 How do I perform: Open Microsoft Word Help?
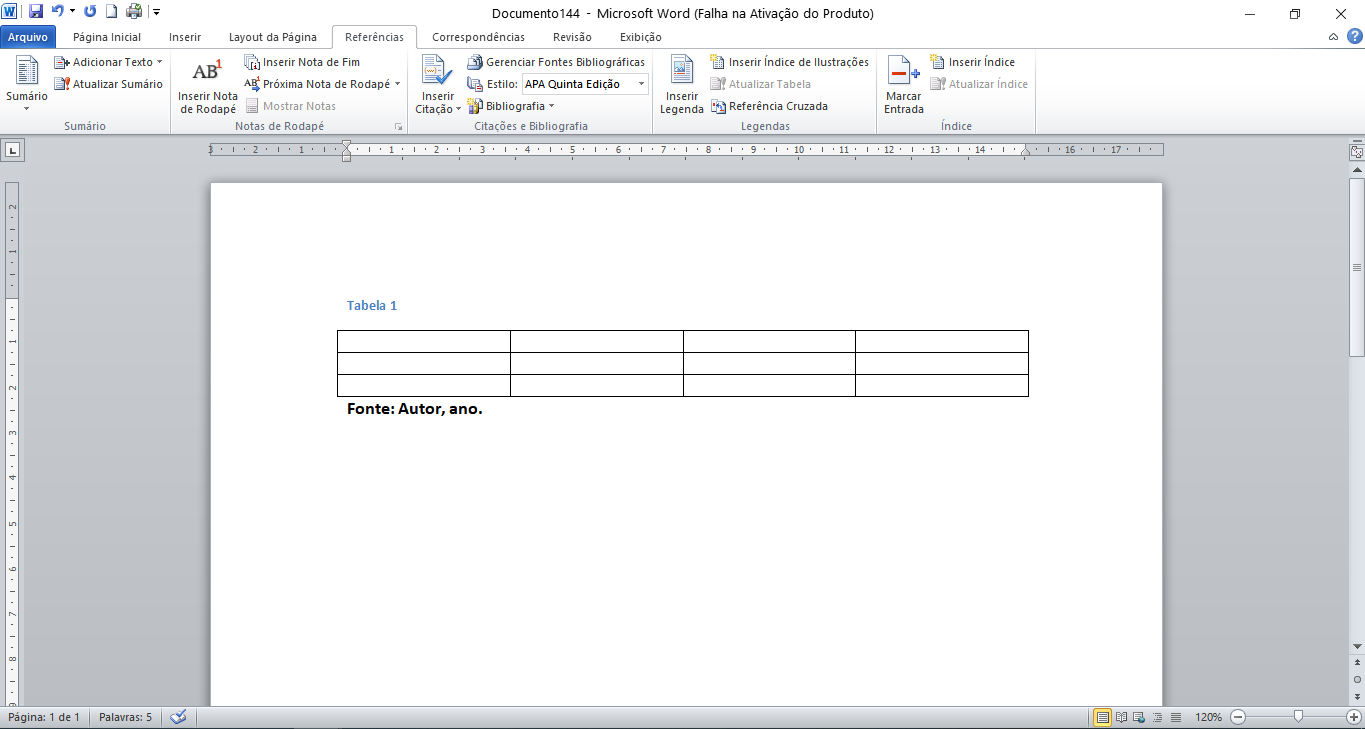click(x=1354, y=37)
